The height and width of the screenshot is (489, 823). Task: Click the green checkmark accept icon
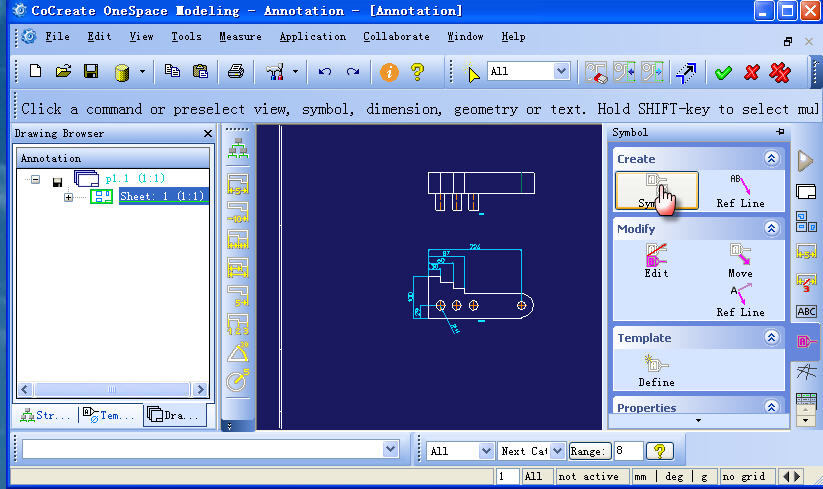click(x=723, y=72)
